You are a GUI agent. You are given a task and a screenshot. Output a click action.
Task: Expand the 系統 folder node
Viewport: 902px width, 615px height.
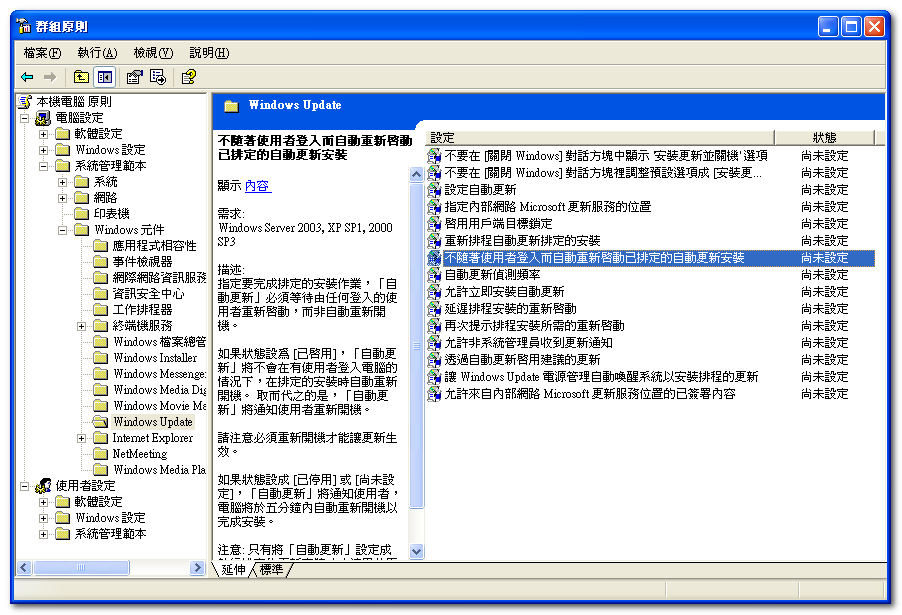pos(62,182)
